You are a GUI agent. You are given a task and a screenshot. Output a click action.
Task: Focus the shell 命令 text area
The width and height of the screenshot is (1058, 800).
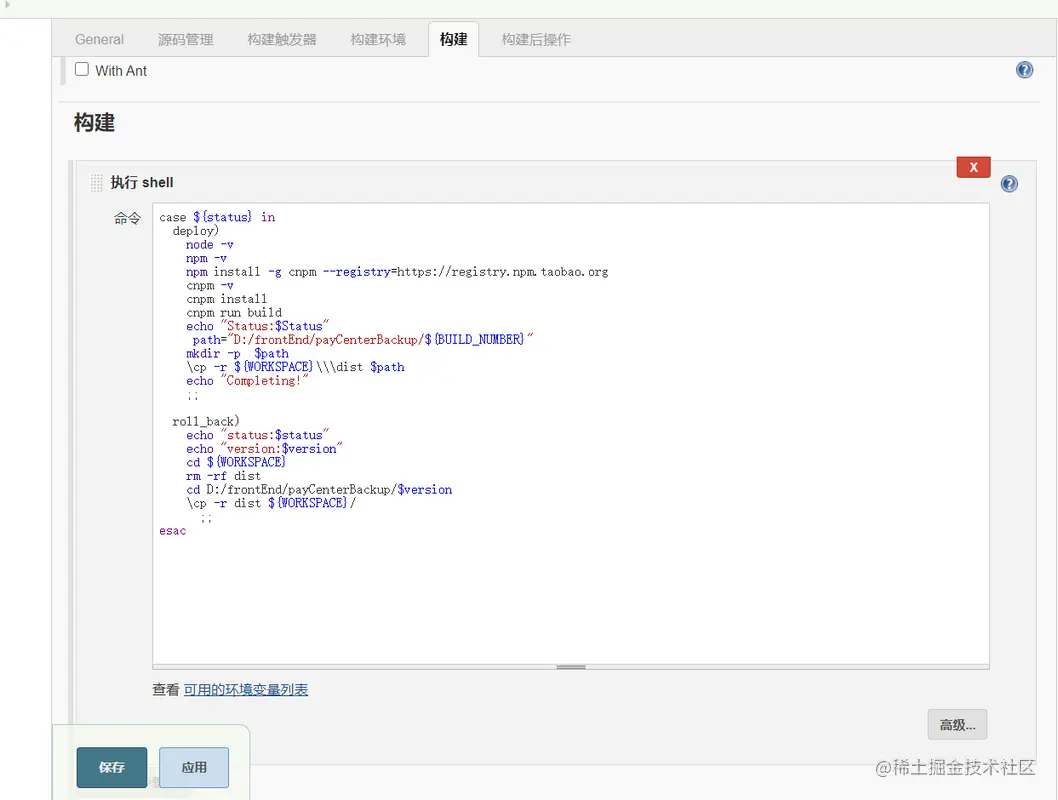[571, 433]
